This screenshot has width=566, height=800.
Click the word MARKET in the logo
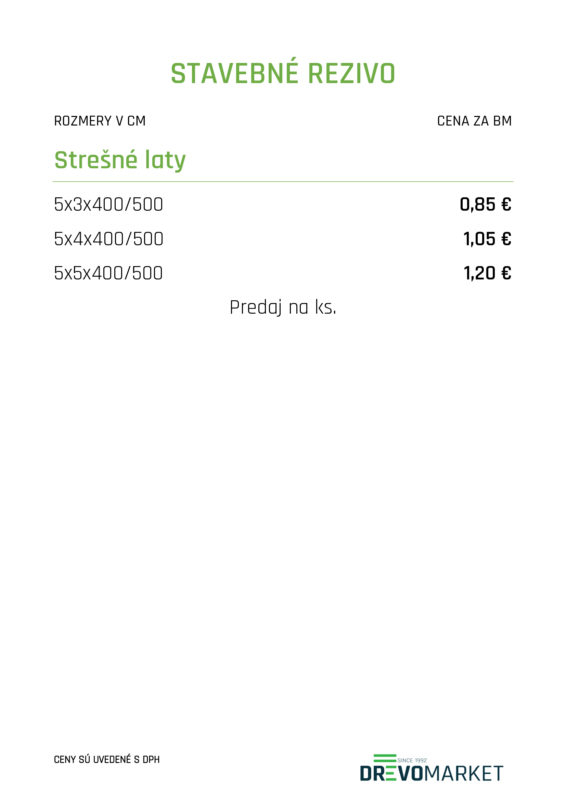(464, 773)
